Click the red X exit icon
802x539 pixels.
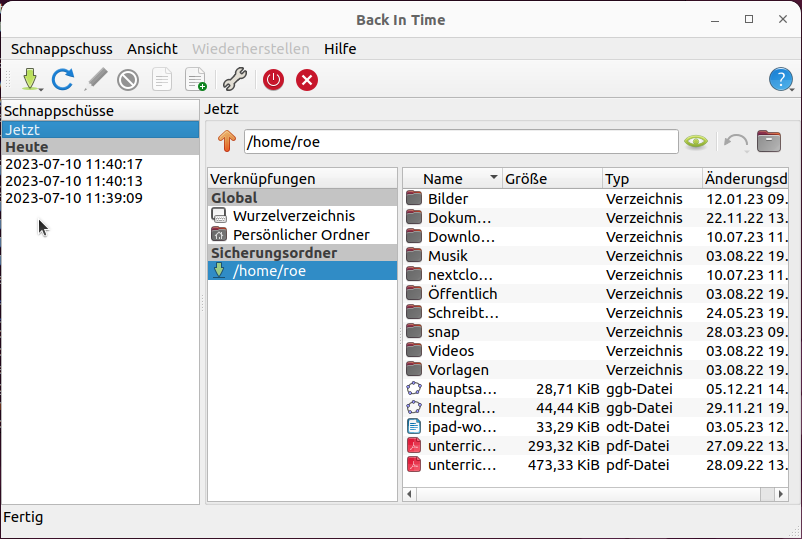[307, 79]
